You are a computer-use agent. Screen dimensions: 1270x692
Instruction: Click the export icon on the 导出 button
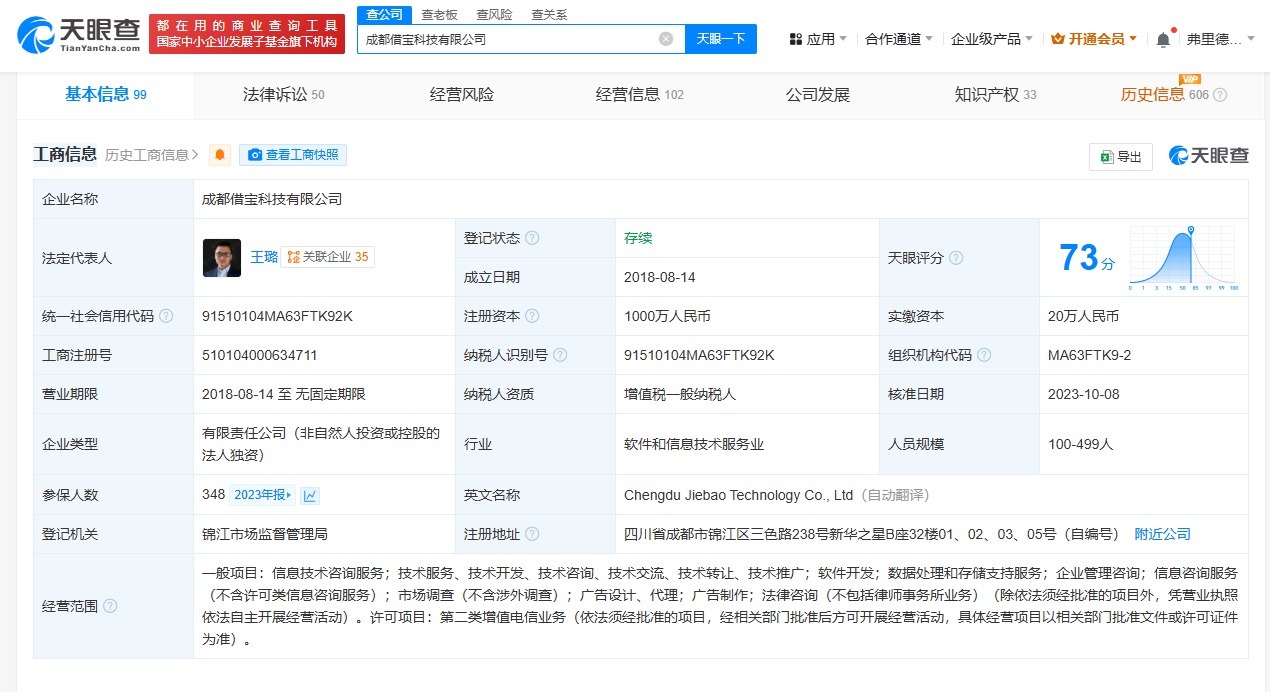(x=1107, y=156)
